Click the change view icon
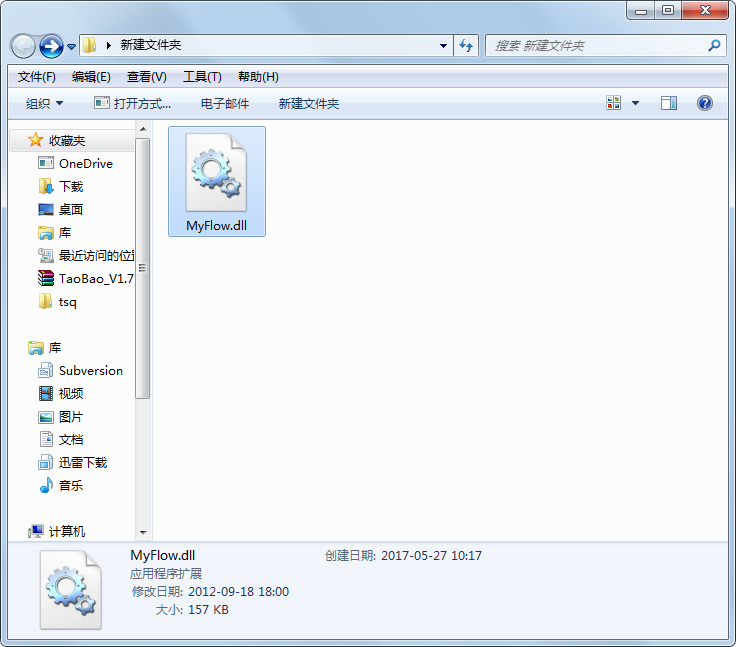 tap(614, 103)
